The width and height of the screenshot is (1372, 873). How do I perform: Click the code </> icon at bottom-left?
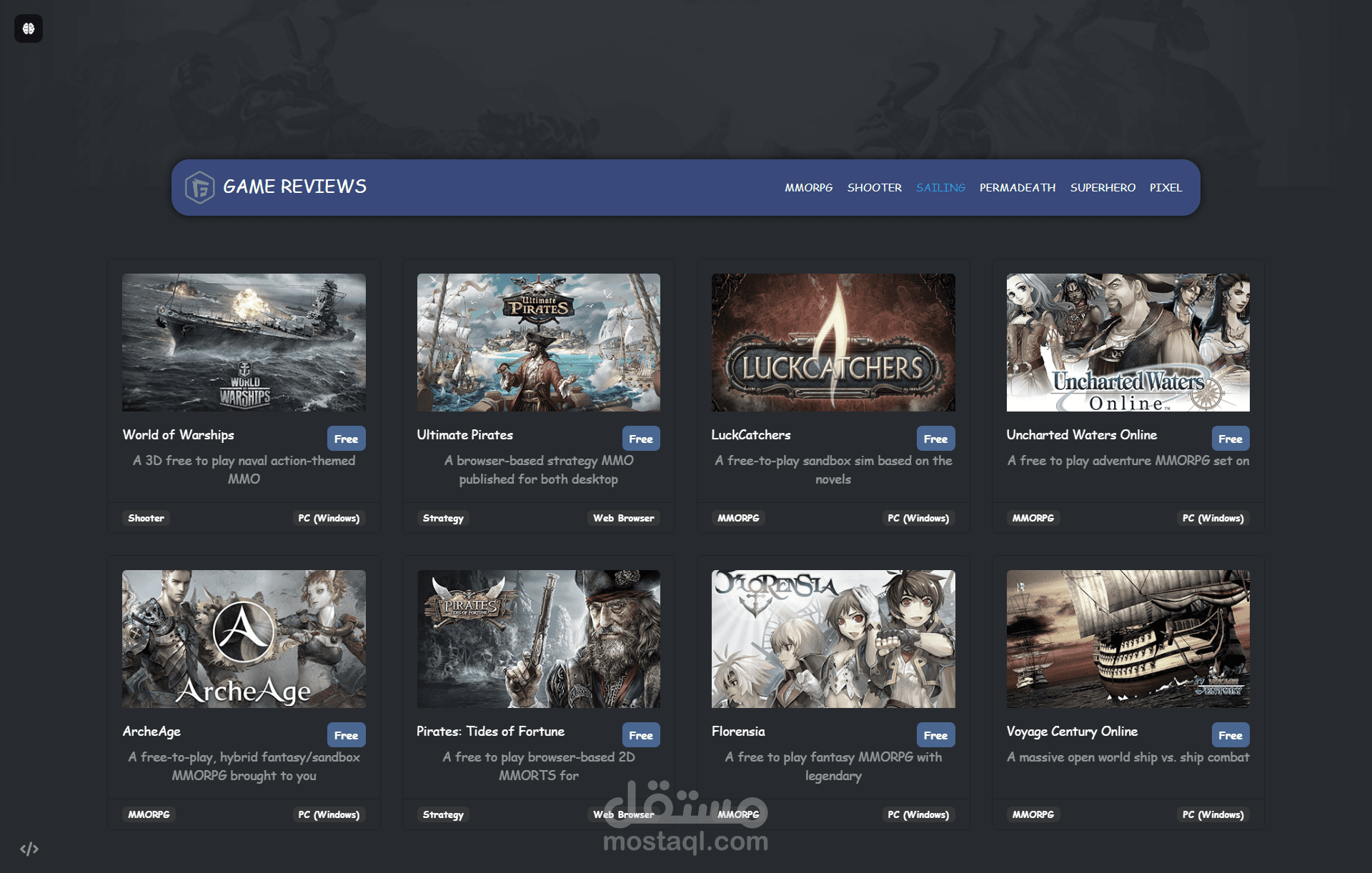pyautogui.click(x=29, y=850)
